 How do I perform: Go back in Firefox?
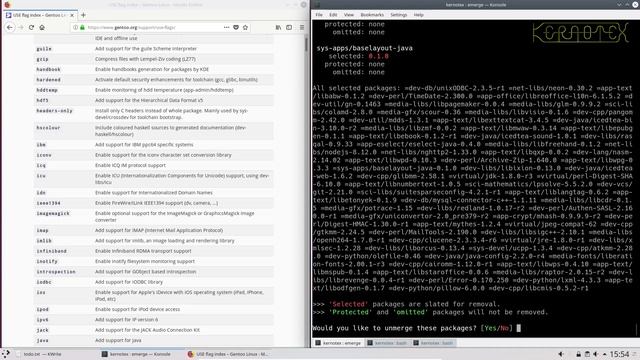(x=10, y=27)
